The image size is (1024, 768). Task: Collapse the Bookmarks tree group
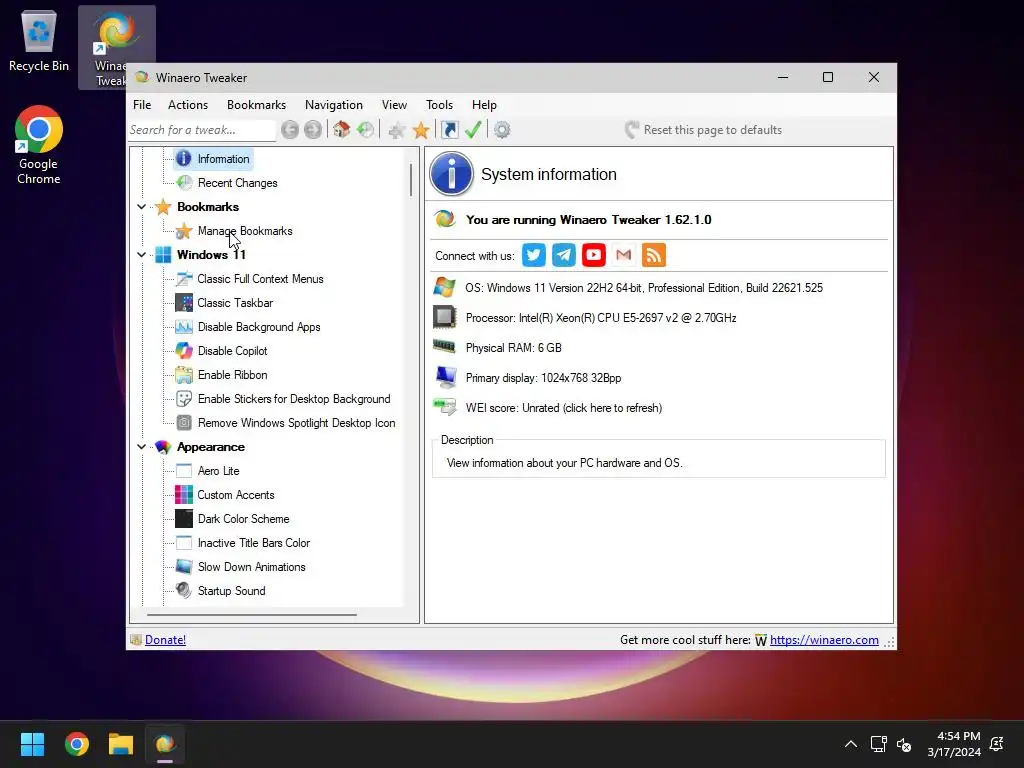pyautogui.click(x=141, y=207)
